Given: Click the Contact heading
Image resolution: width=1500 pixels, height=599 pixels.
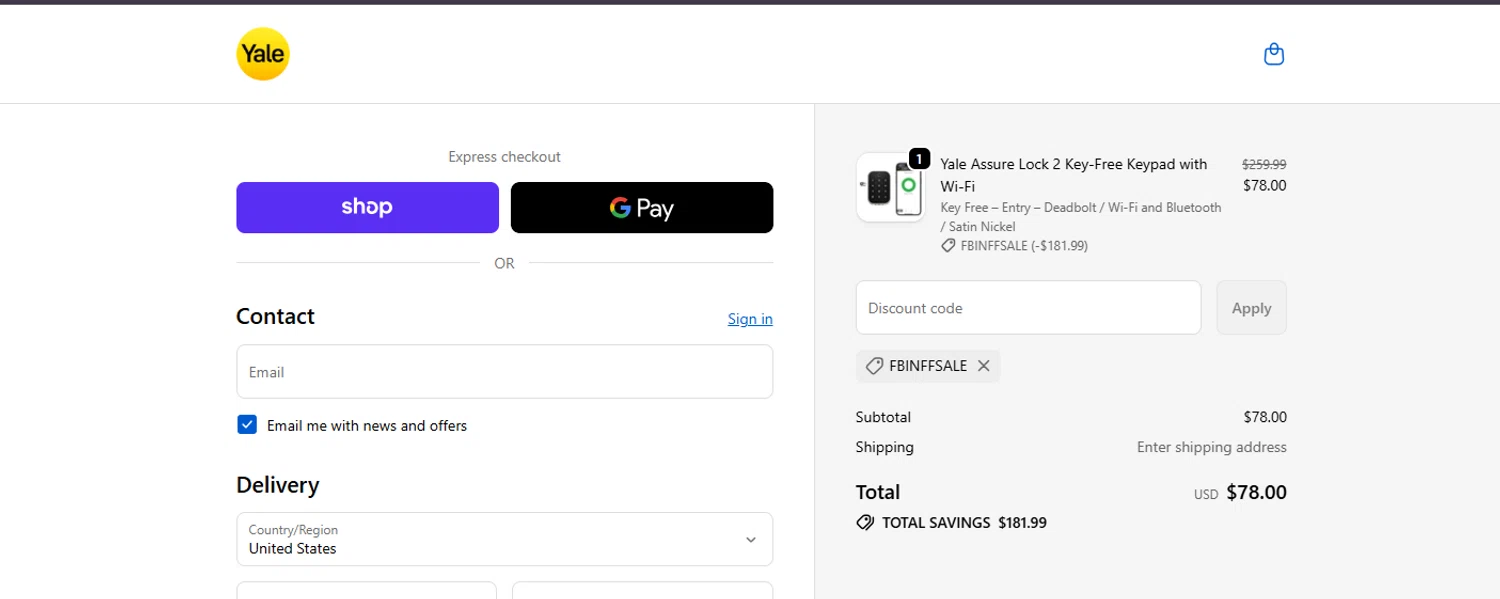Looking at the screenshot, I should pyautogui.click(x=275, y=316).
